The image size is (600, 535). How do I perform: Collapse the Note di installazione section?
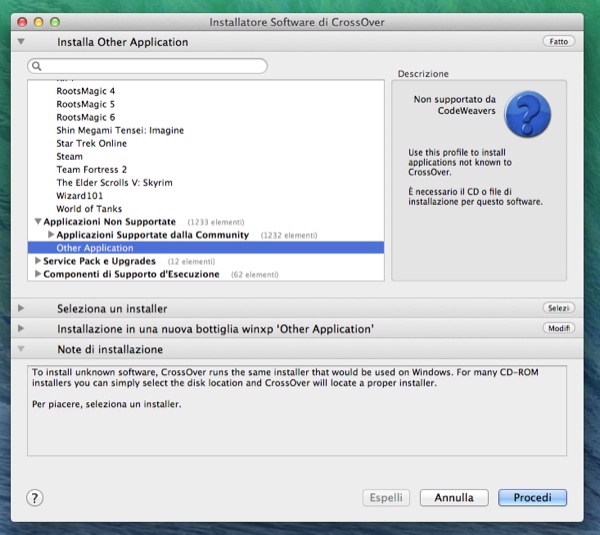pyautogui.click(x=21, y=349)
